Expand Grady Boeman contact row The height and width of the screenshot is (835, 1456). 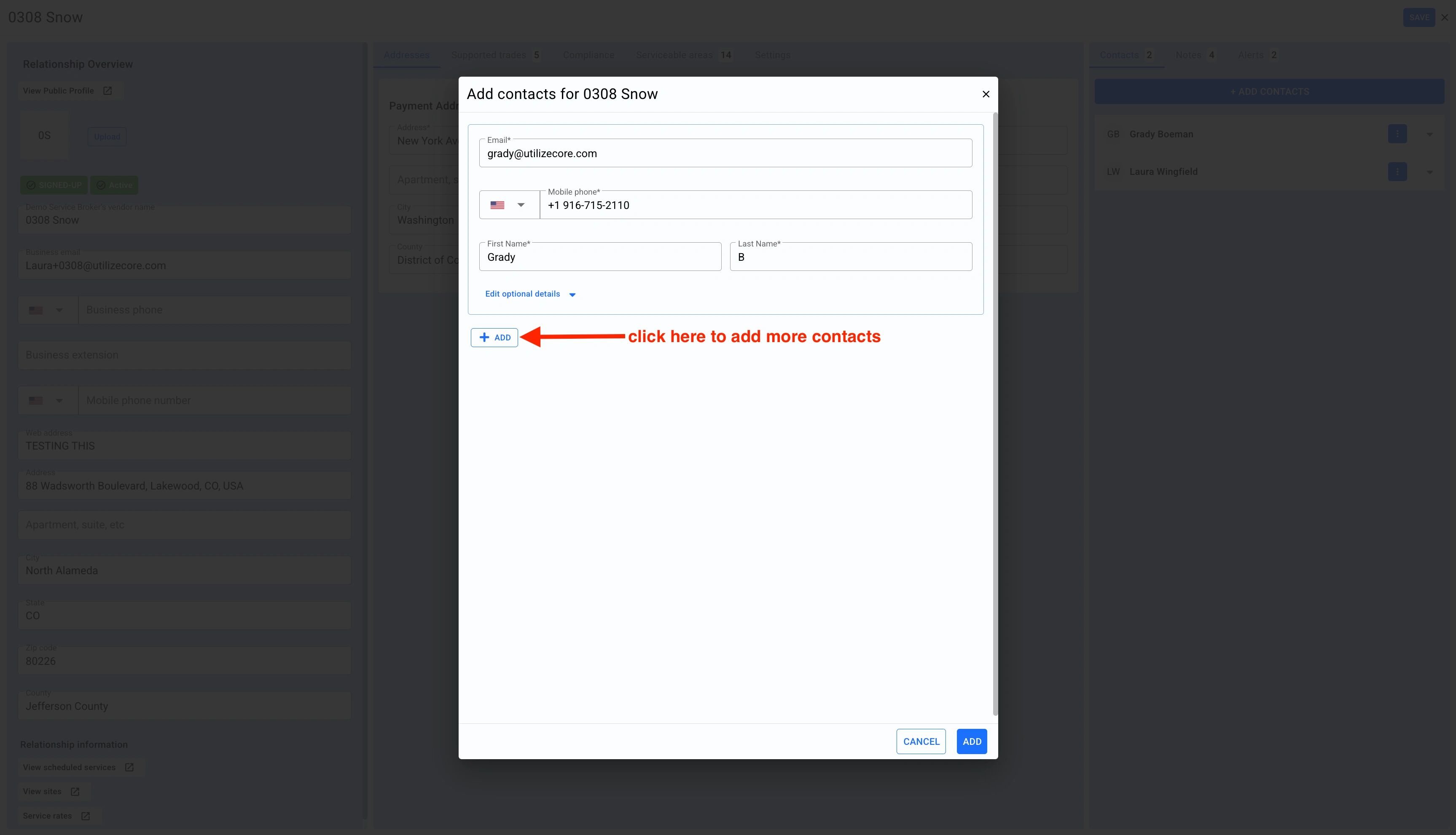(1429, 134)
